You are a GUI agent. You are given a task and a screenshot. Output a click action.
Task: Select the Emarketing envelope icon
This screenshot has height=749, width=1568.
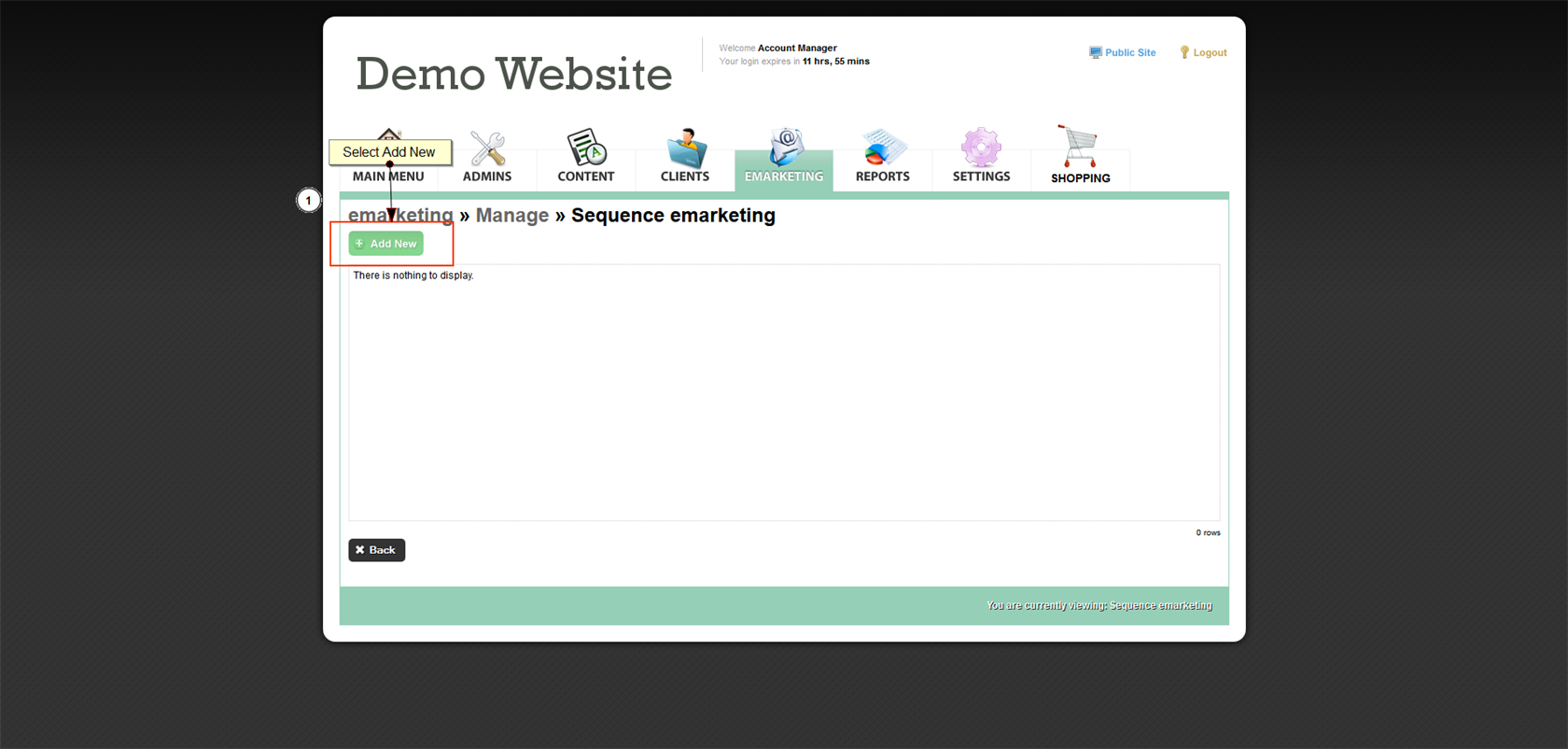(x=785, y=147)
